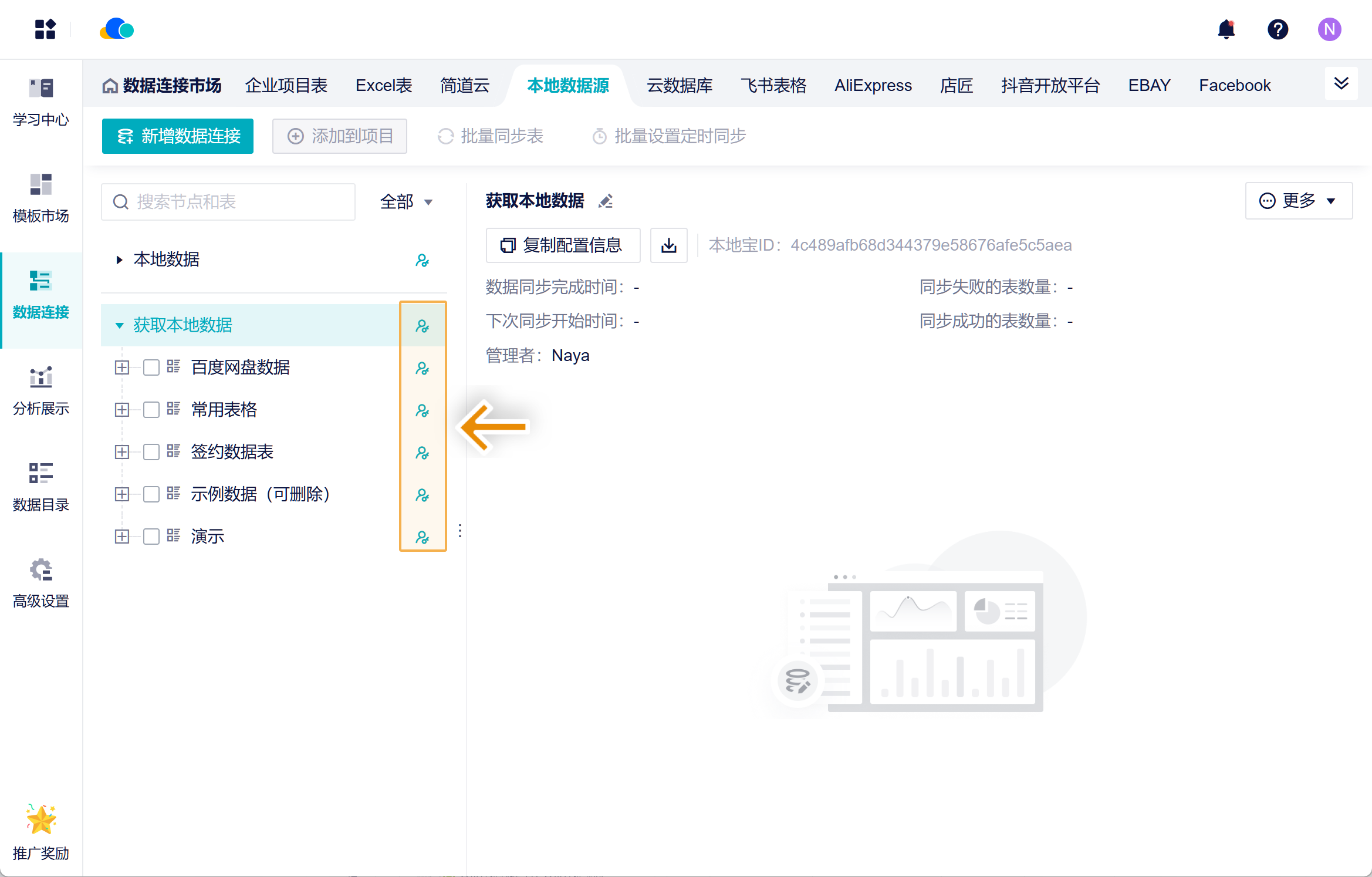Open the 全部 filter dropdown

pyautogui.click(x=406, y=202)
